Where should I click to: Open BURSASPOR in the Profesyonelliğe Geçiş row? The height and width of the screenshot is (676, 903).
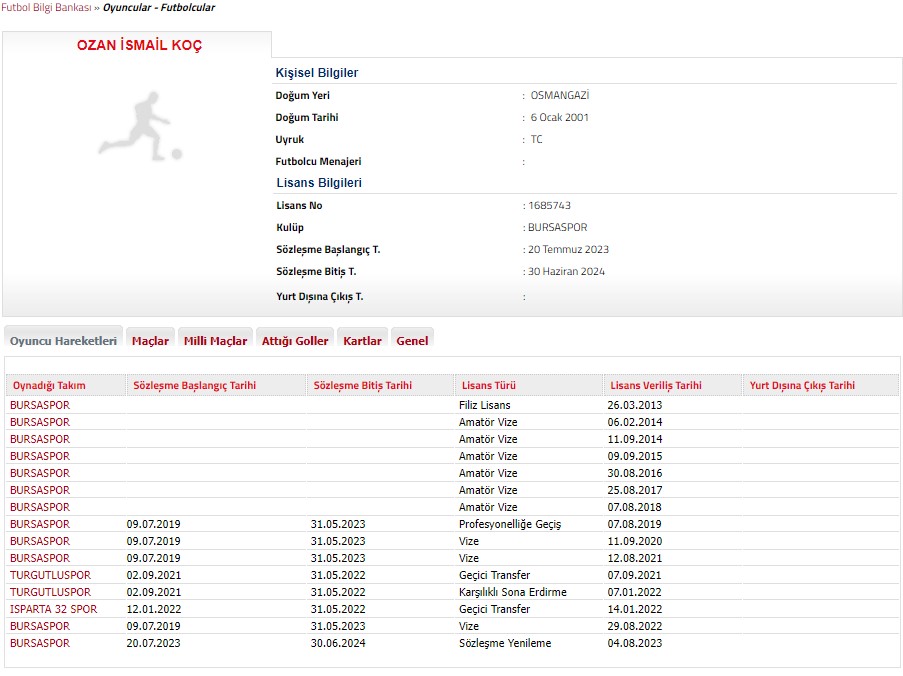pyautogui.click(x=40, y=524)
